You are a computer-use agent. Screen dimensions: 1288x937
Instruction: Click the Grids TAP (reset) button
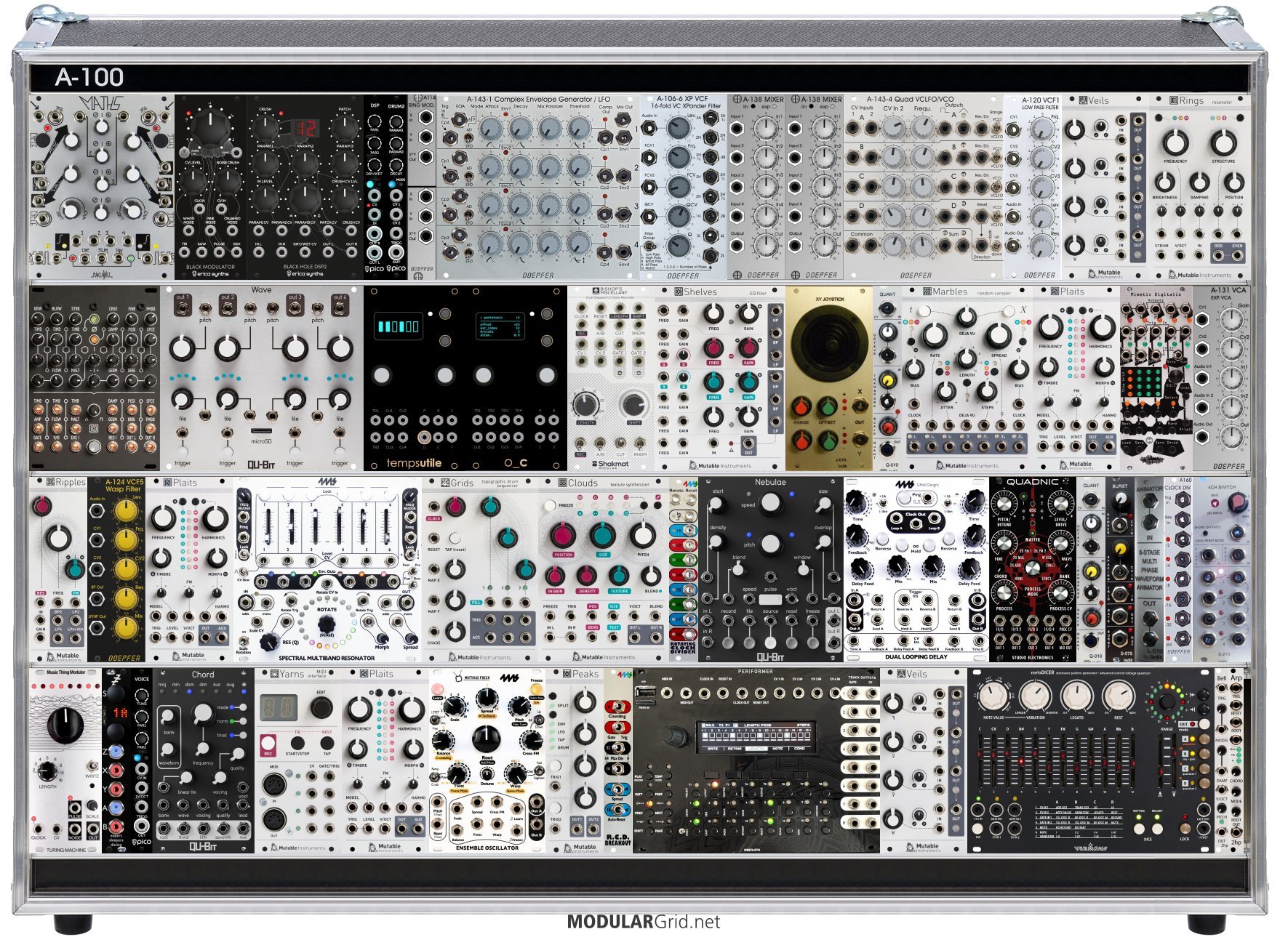tap(455, 539)
